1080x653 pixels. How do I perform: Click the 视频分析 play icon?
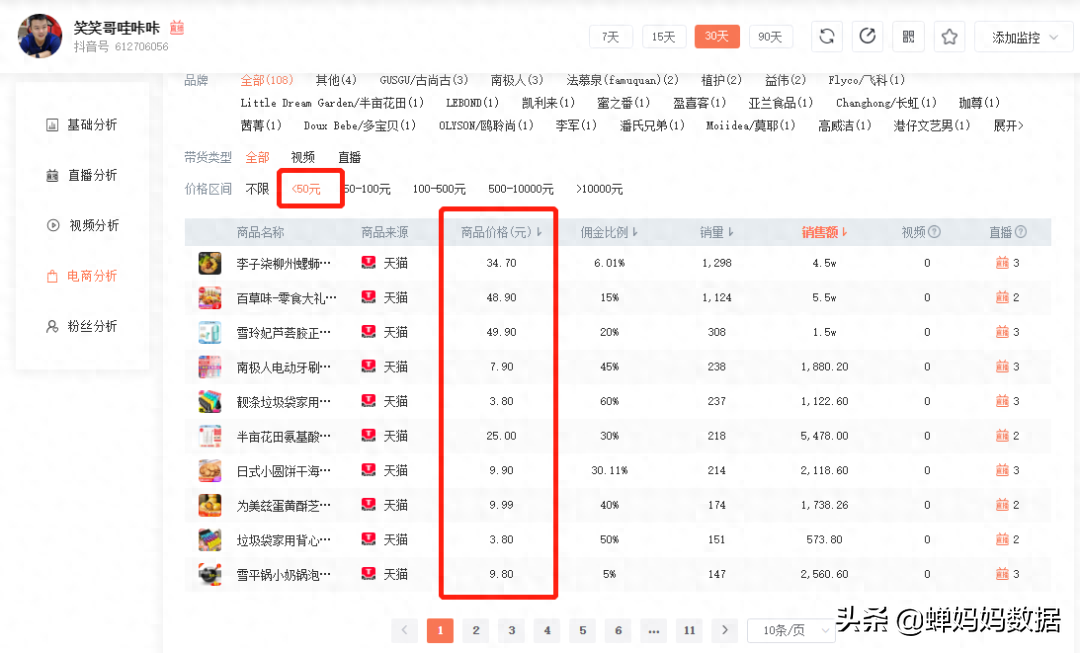pos(53,225)
